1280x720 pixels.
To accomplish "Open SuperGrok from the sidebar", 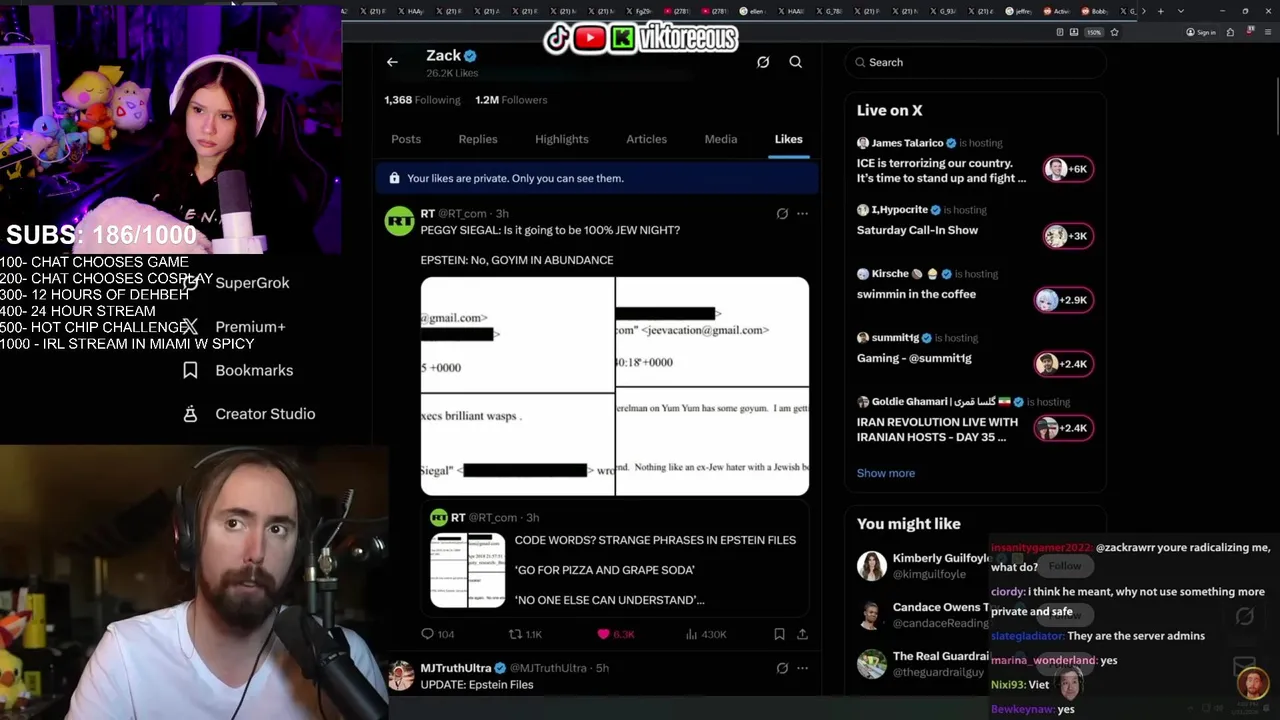I will (x=252, y=283).
